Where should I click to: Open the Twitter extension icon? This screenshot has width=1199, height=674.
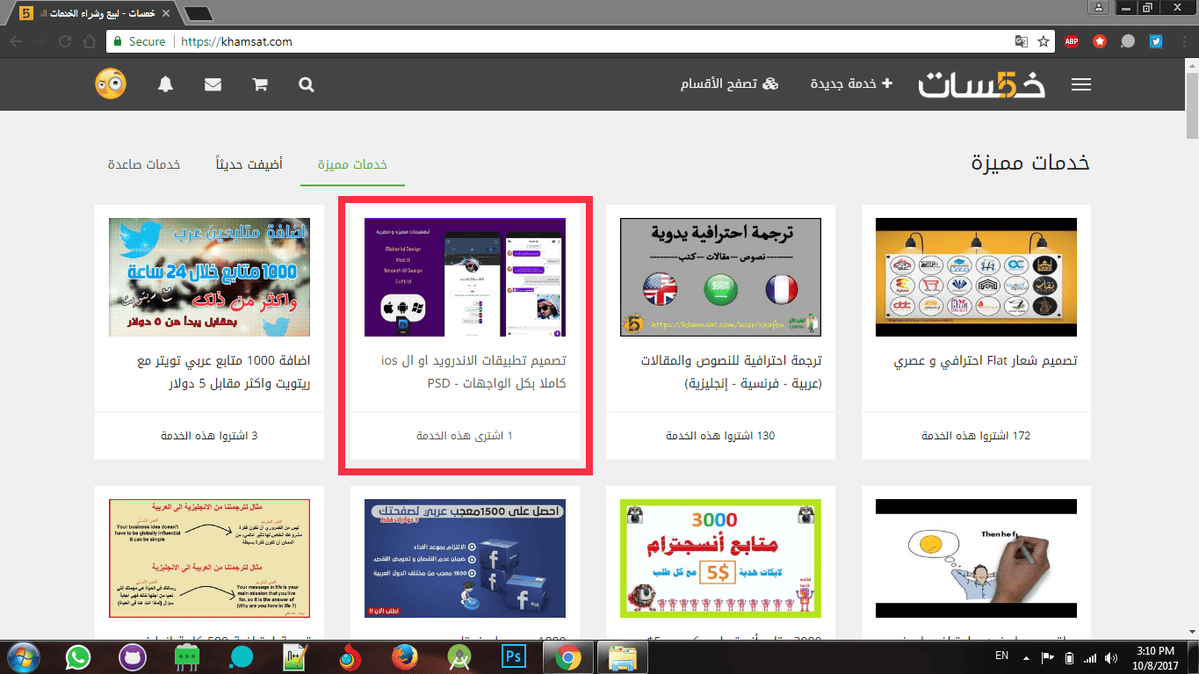[1156, 41]
